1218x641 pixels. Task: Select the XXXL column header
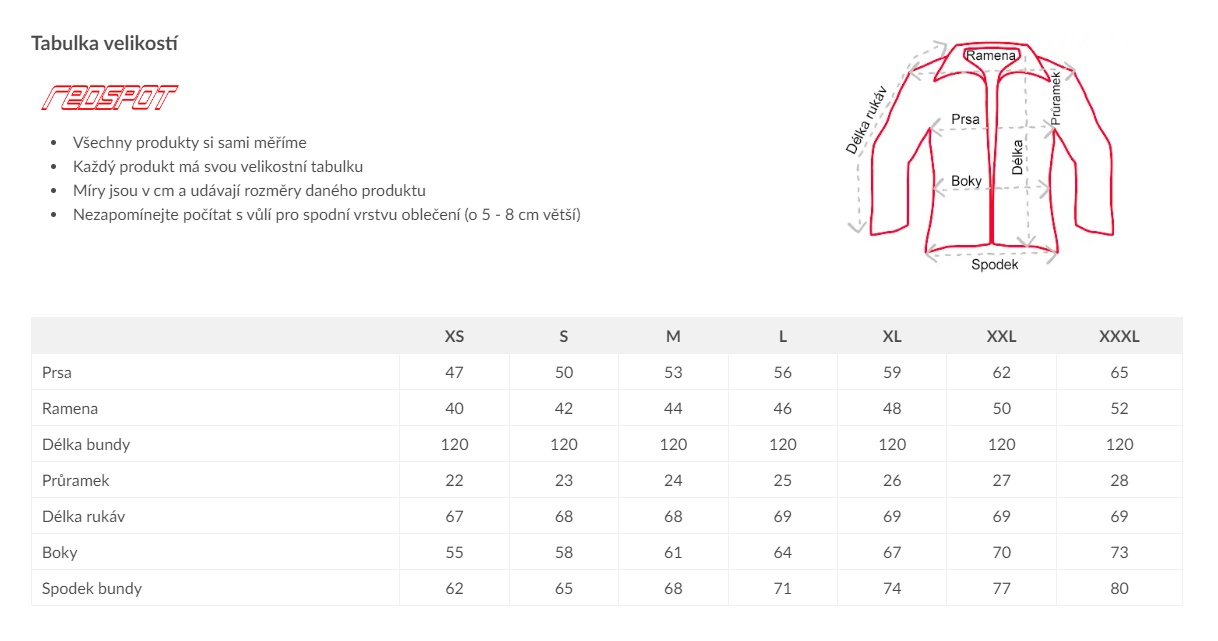1119,336
